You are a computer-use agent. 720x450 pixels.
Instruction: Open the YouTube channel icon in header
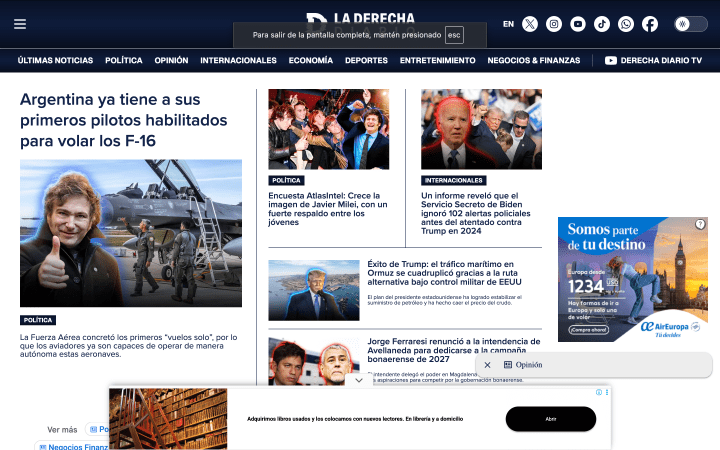pyautogui.click(x=578, y=24)
